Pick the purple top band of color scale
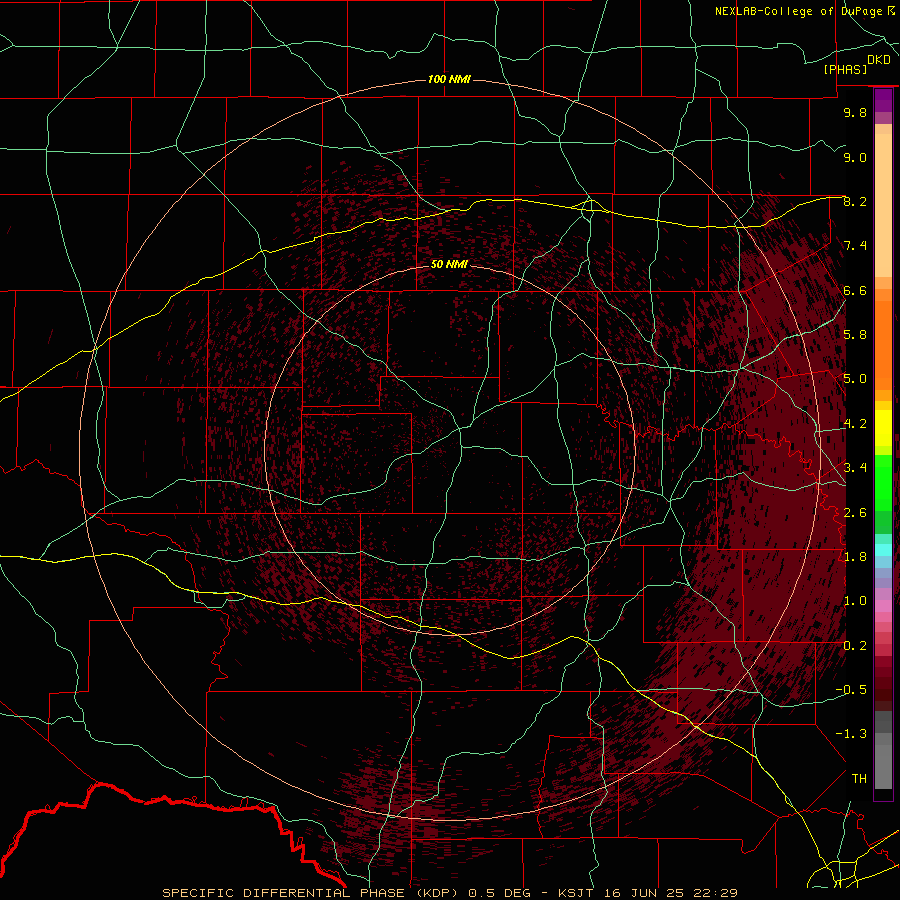The image size is (900, 900). tap(883, 100)
